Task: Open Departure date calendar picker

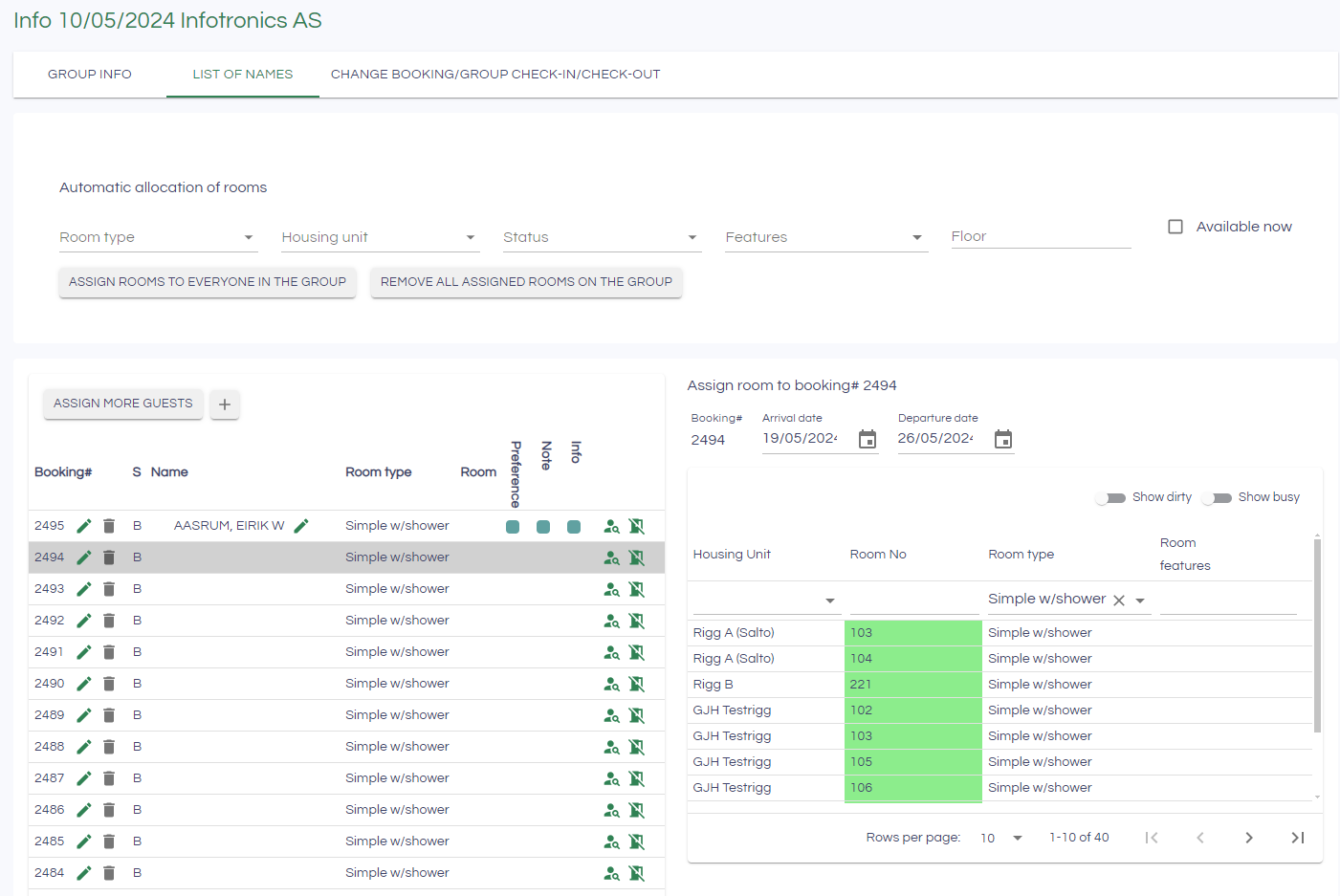Action: coord(1003,439)
